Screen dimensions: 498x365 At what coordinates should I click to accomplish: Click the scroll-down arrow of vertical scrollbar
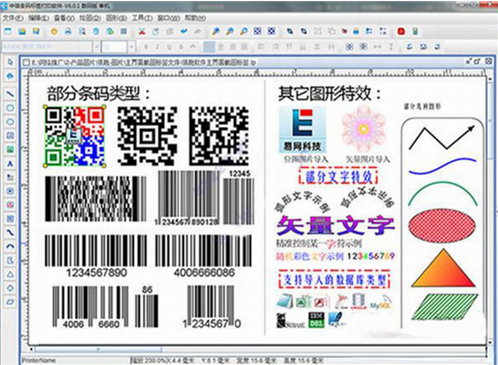click(490, 342)
